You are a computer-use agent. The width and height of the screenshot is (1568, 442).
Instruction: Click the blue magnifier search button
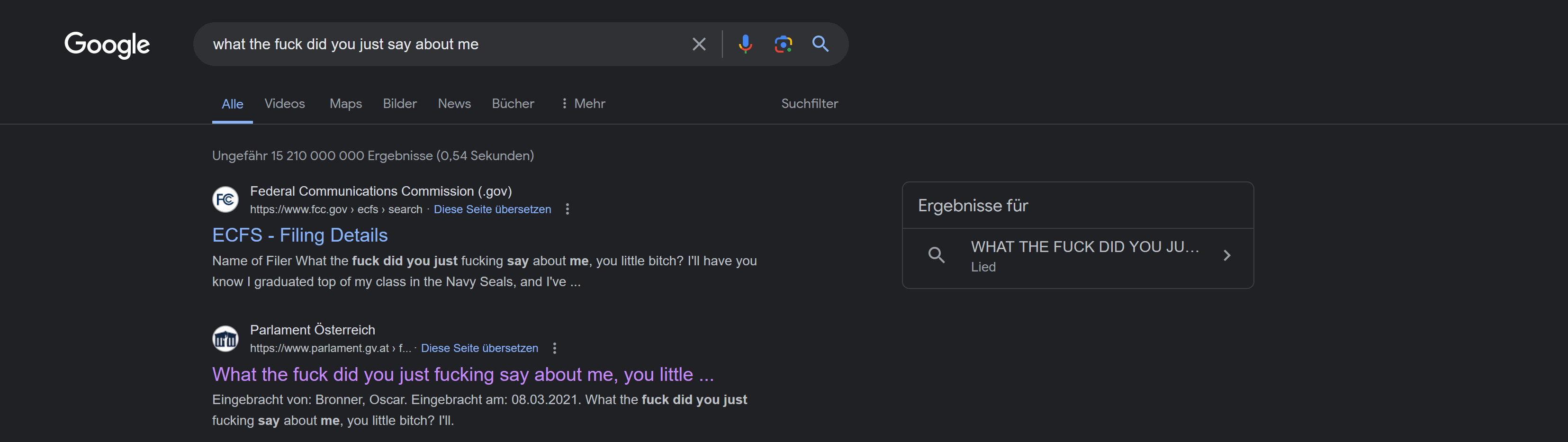(820, 44)
